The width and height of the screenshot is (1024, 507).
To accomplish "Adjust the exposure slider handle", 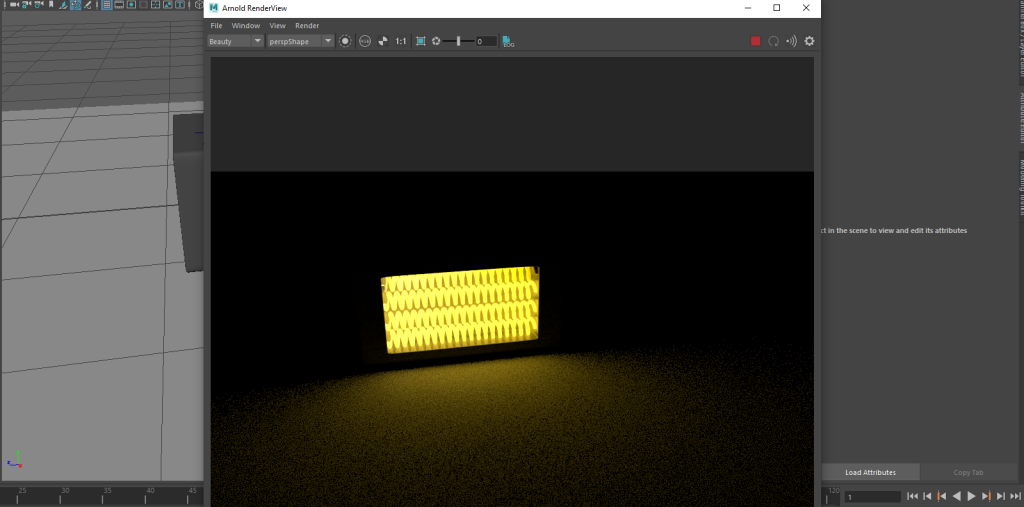I will (459, 41).
